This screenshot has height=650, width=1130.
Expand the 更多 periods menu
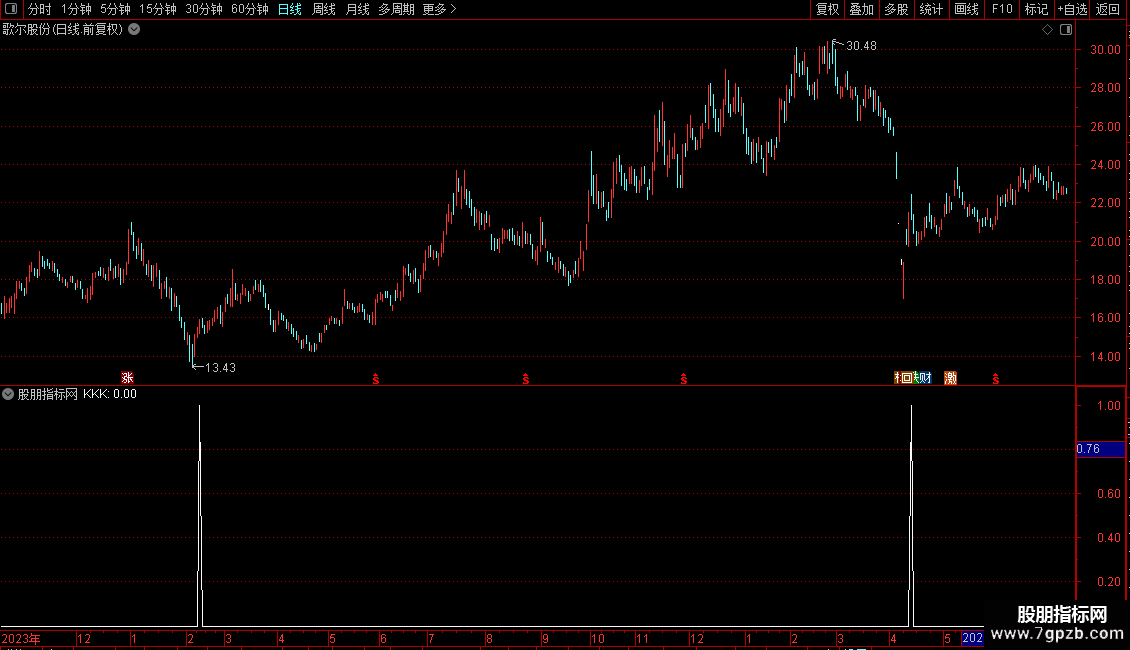439,9
